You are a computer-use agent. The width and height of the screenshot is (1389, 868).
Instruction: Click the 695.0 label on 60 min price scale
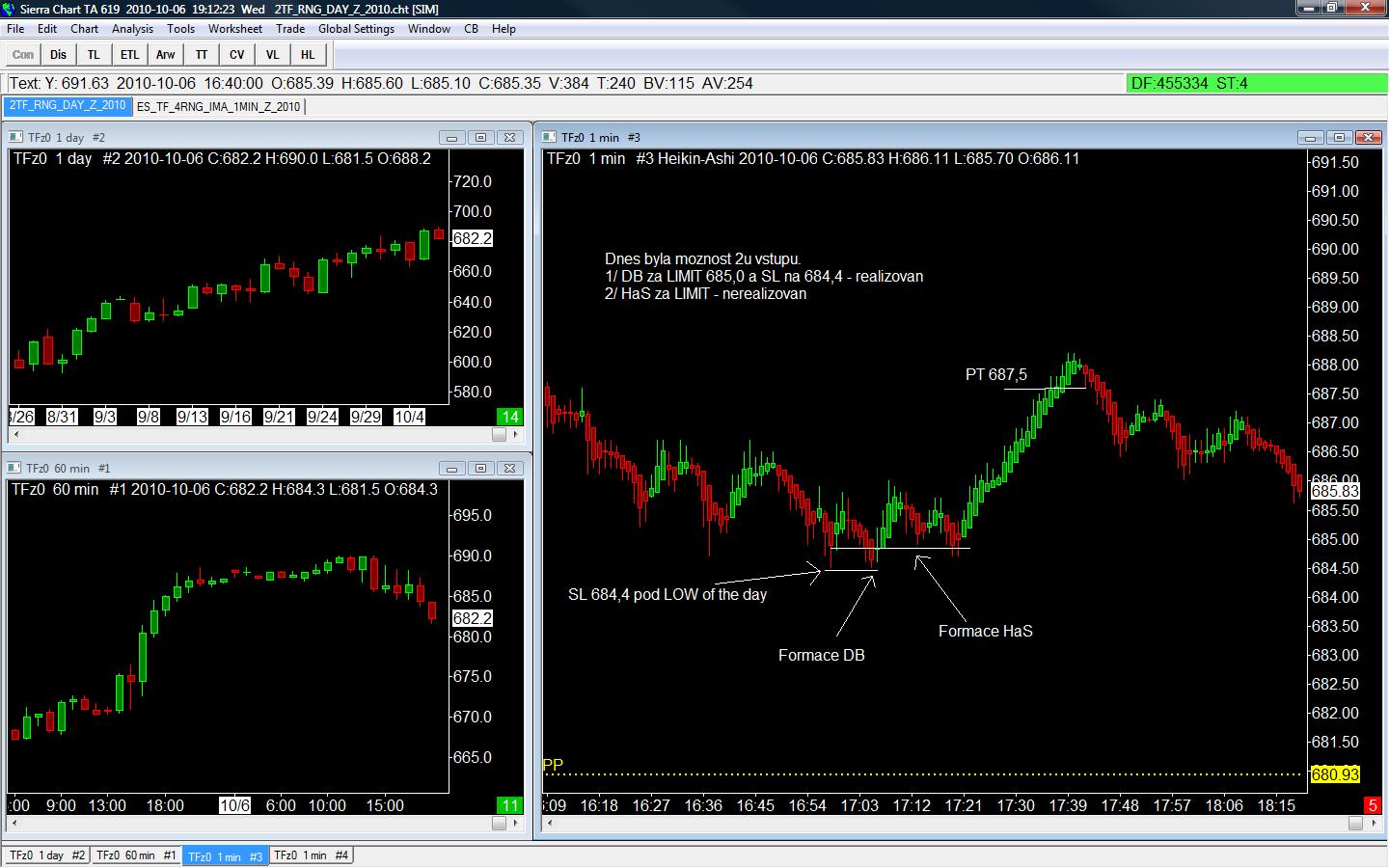(x=473, y=515)
